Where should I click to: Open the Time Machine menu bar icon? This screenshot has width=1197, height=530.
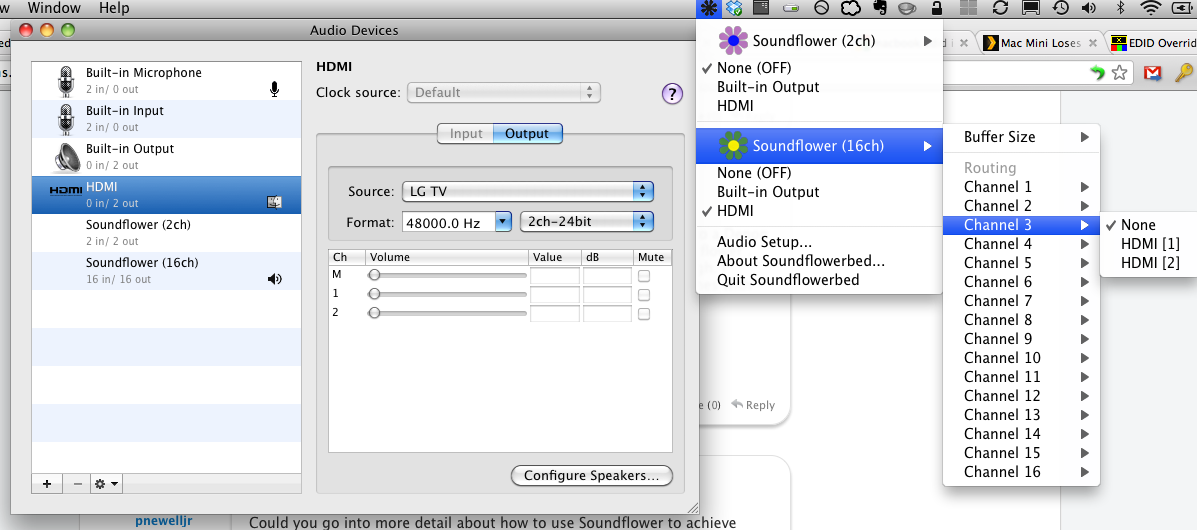pos(1060,8)
